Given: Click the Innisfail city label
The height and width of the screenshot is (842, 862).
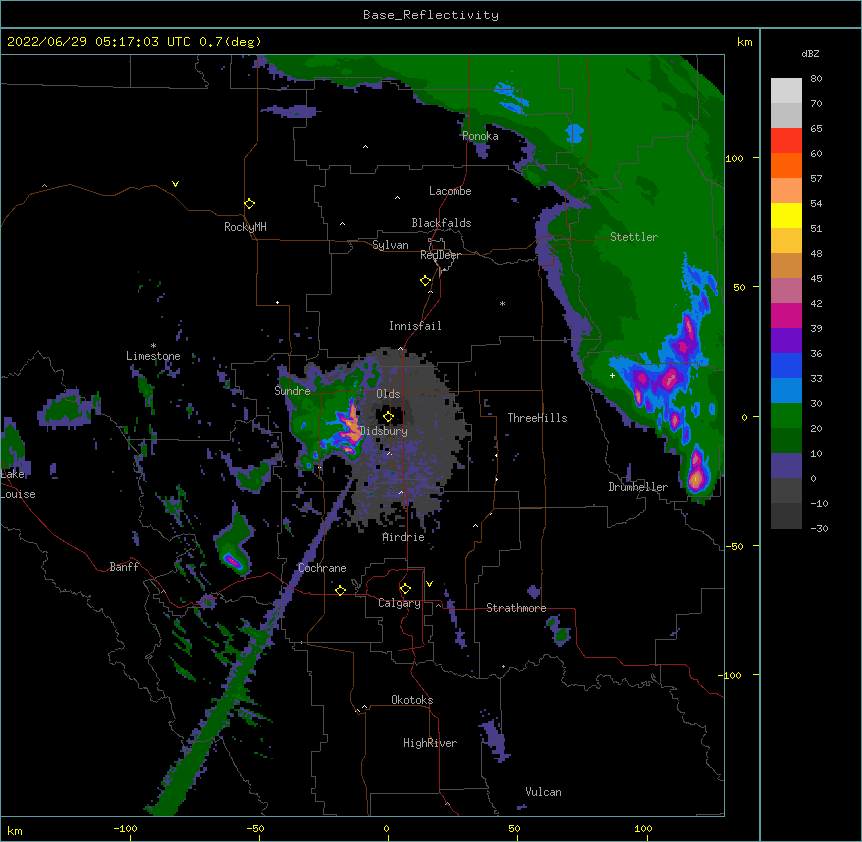Looking at the screenshot, I should [415, 326].
